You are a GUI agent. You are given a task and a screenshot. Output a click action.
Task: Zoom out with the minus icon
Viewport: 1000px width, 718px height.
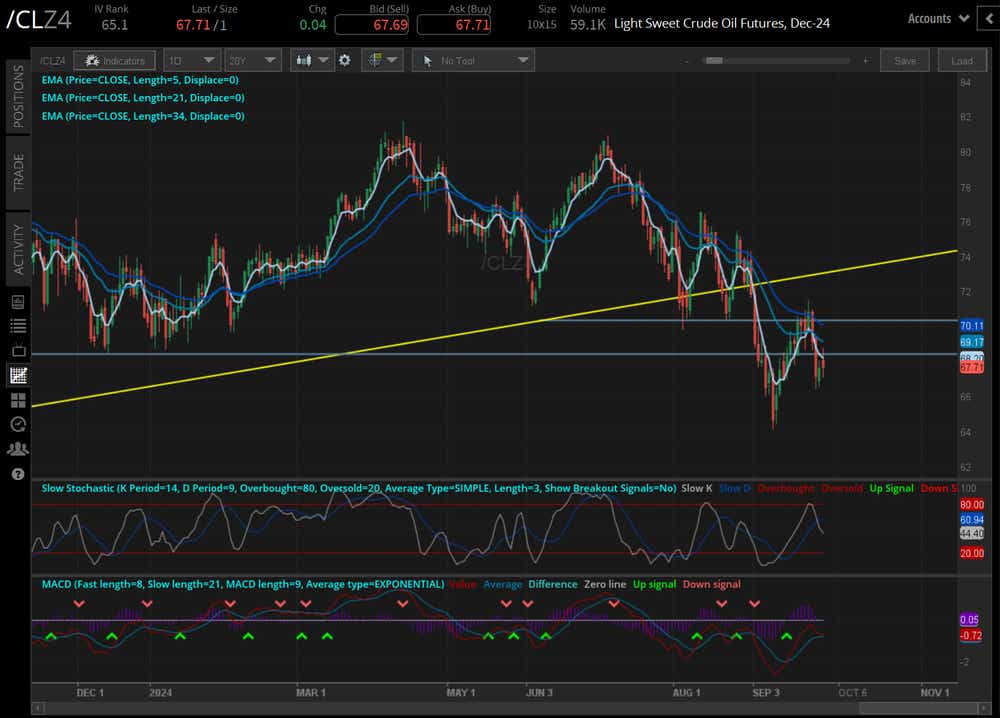click(x=687, y=61)
